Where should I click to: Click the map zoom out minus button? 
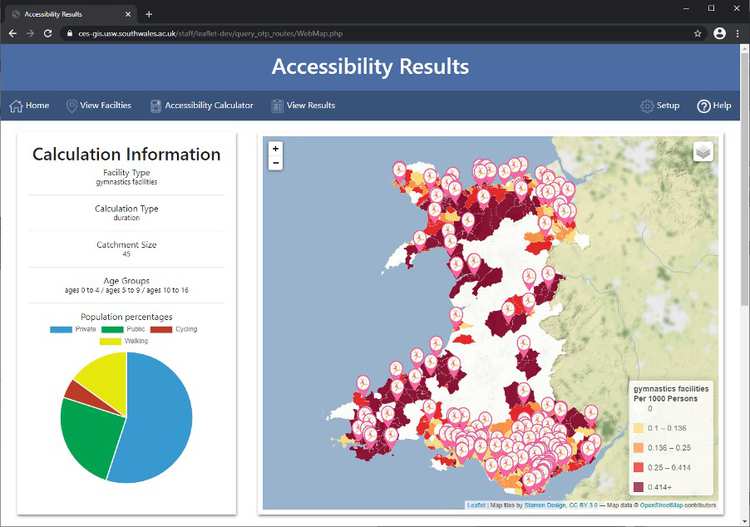tap(276, 163)
